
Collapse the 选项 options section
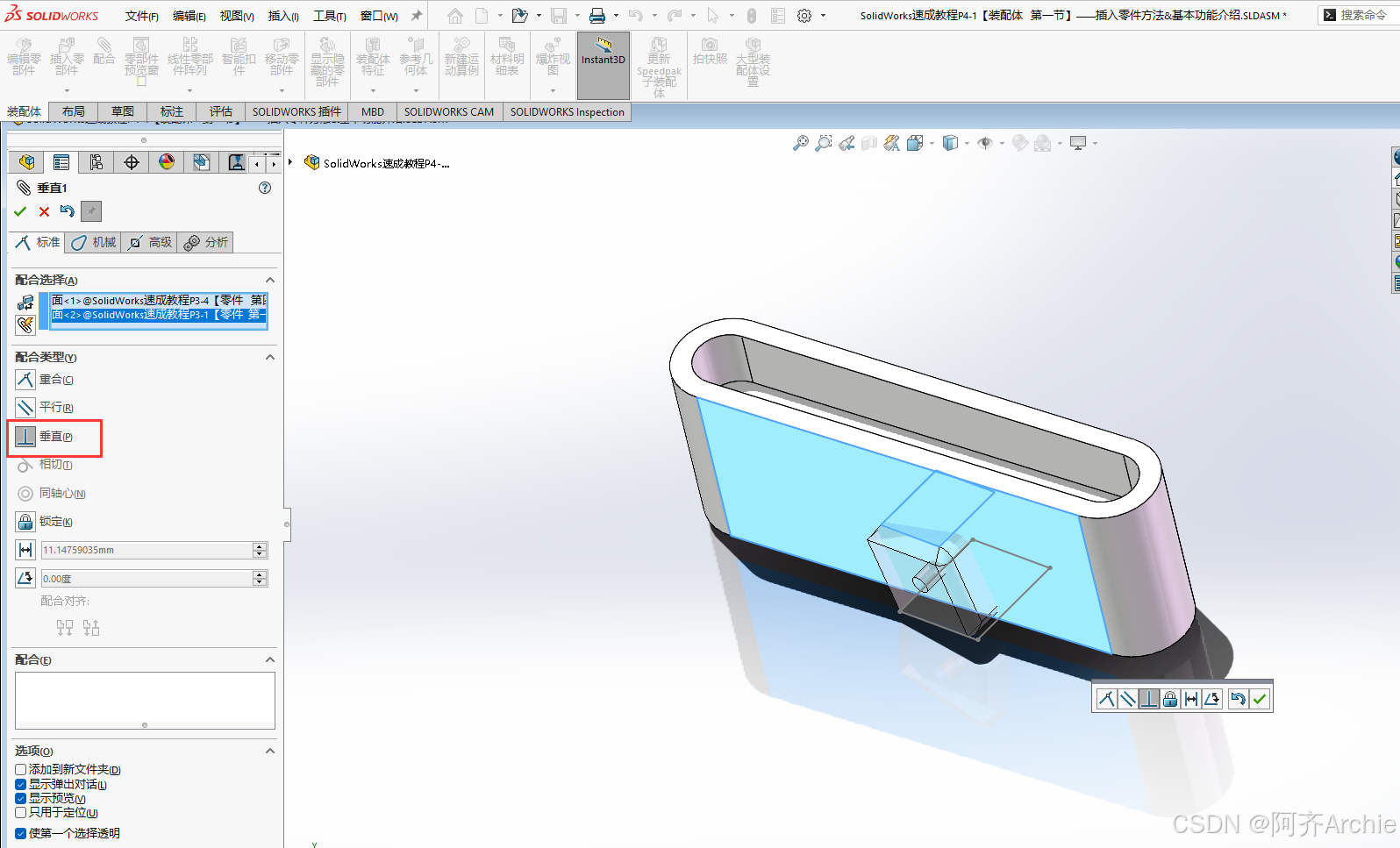click(x=270, y=751)
